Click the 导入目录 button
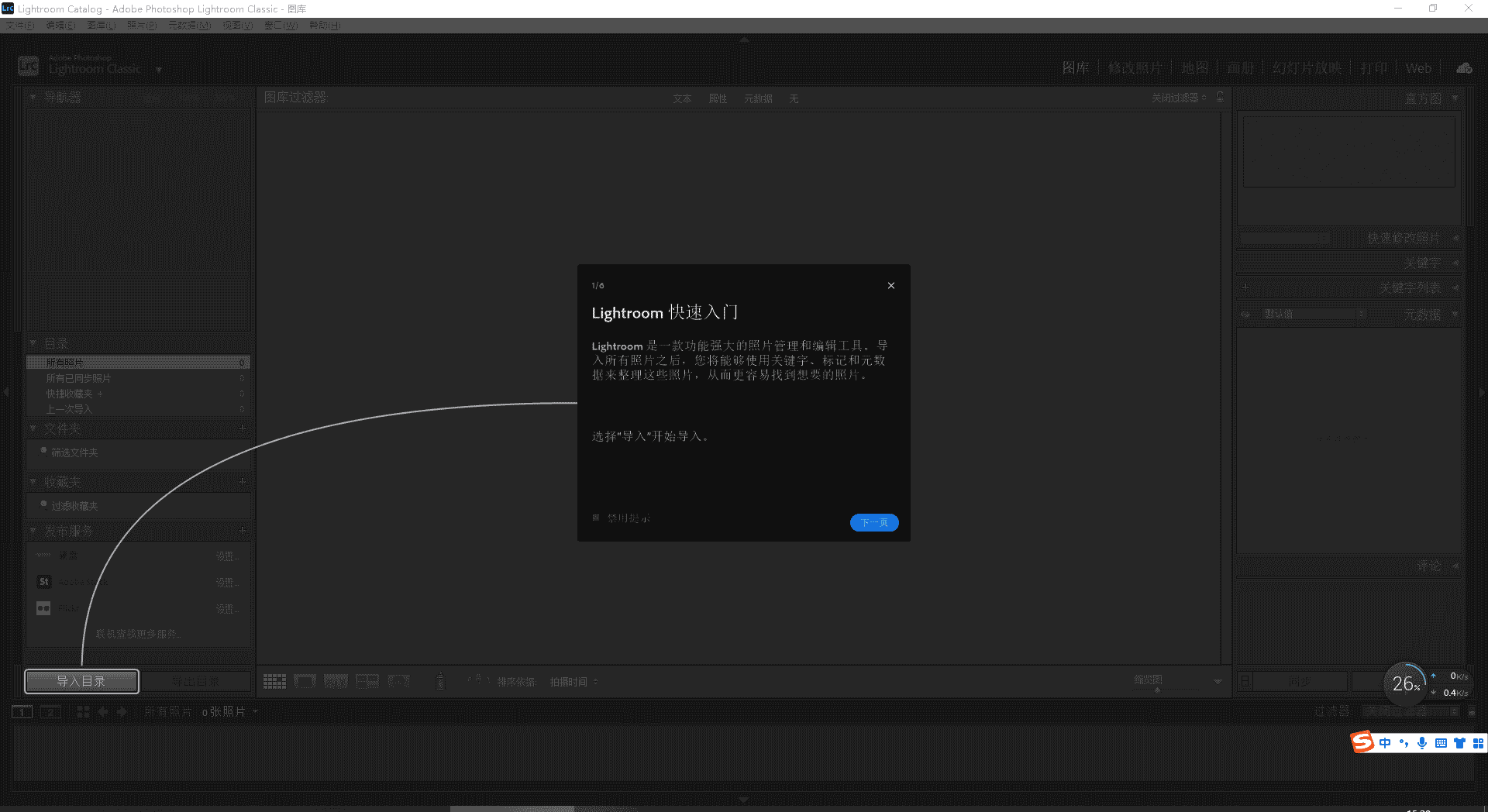The height and width of the screenshot is (812, 1488). [x=81, y=681]
